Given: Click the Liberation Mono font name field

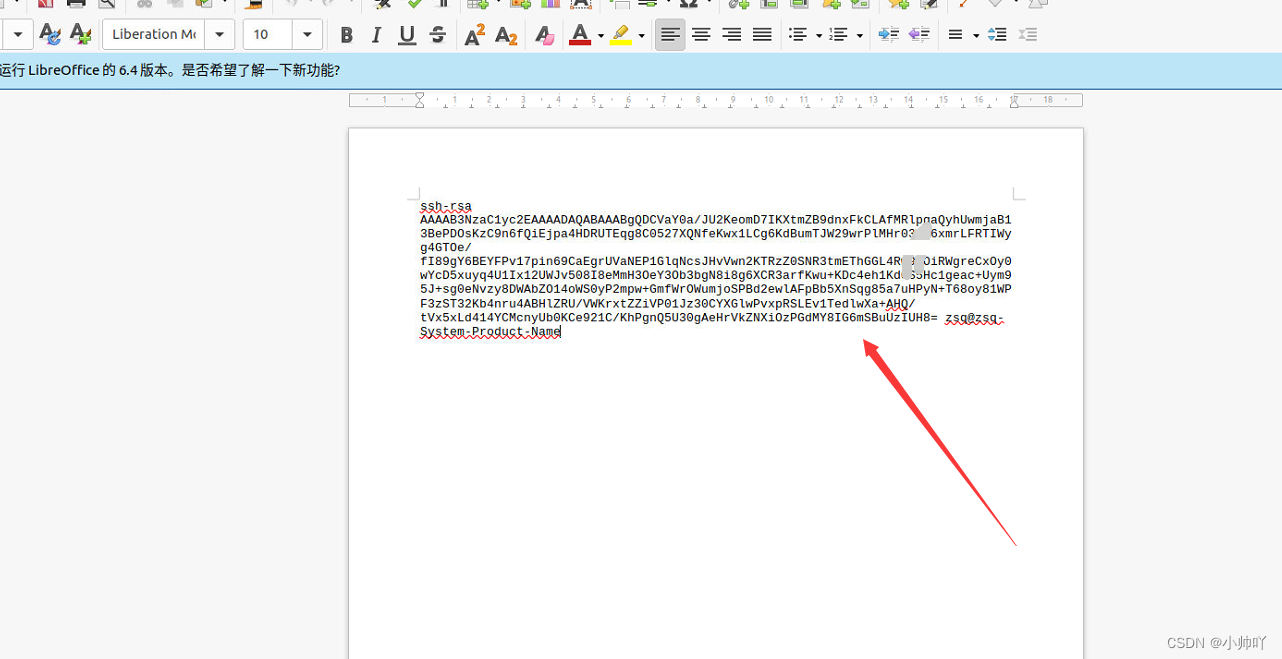Looking at the screenshot, I should (153, 34).
